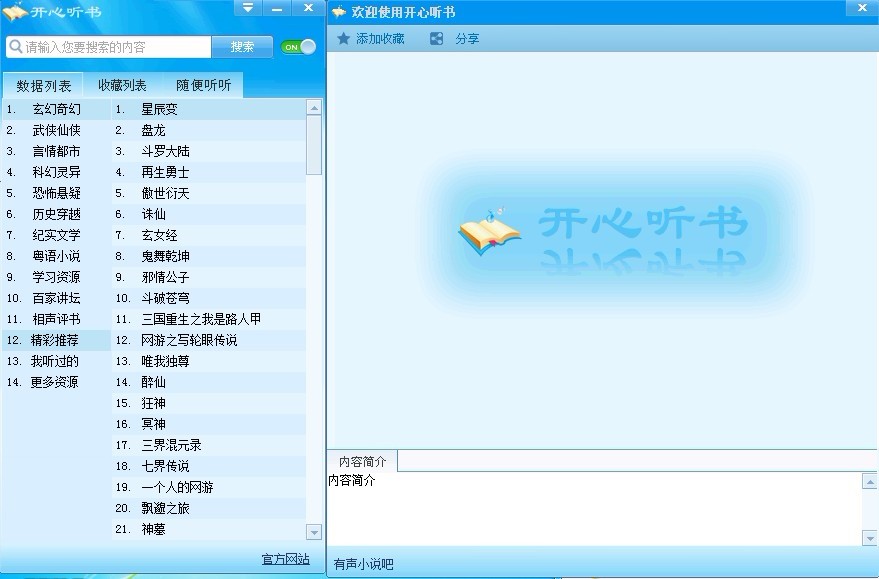Screen dimensions: 879x579
Task: Switch to the 数据列表 tab
Action: [x=43, y=86]
